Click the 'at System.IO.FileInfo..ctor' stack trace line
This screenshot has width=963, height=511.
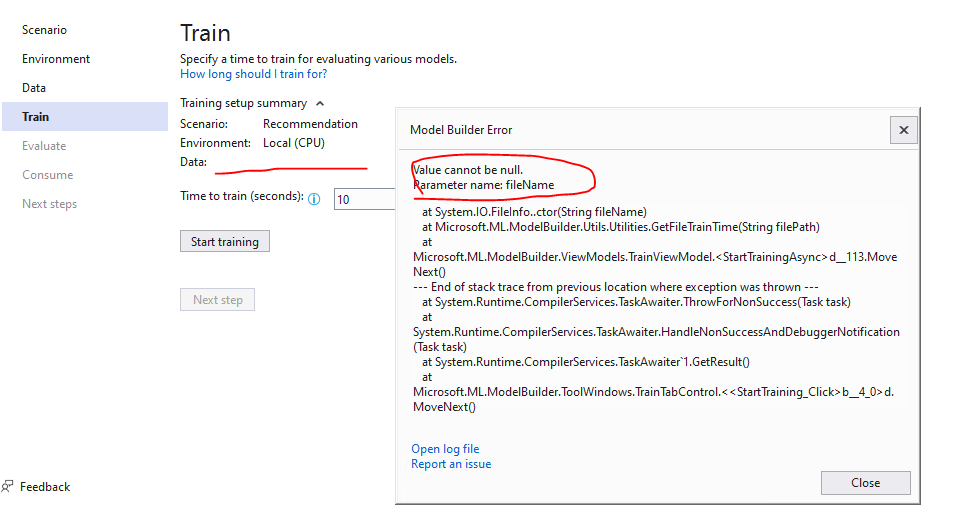534,211
